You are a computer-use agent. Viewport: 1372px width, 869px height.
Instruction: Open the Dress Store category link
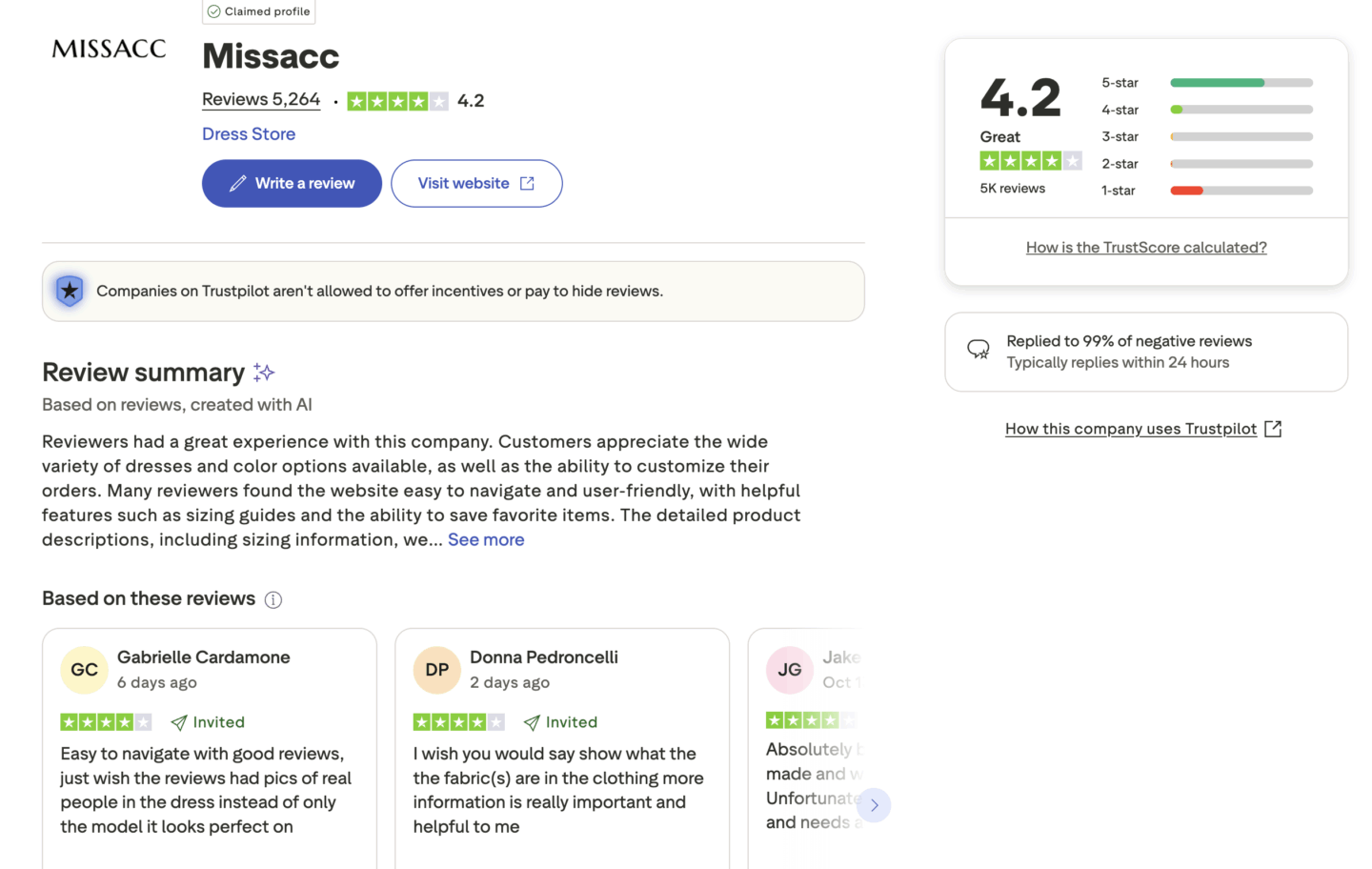(249, 134)
